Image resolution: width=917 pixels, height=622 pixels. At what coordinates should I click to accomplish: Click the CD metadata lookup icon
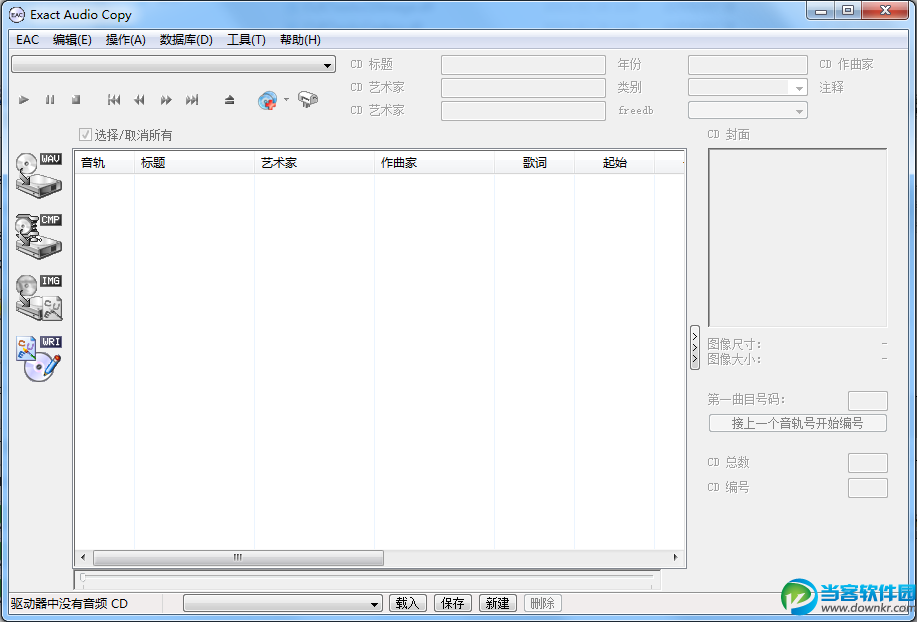click(268, 101)
